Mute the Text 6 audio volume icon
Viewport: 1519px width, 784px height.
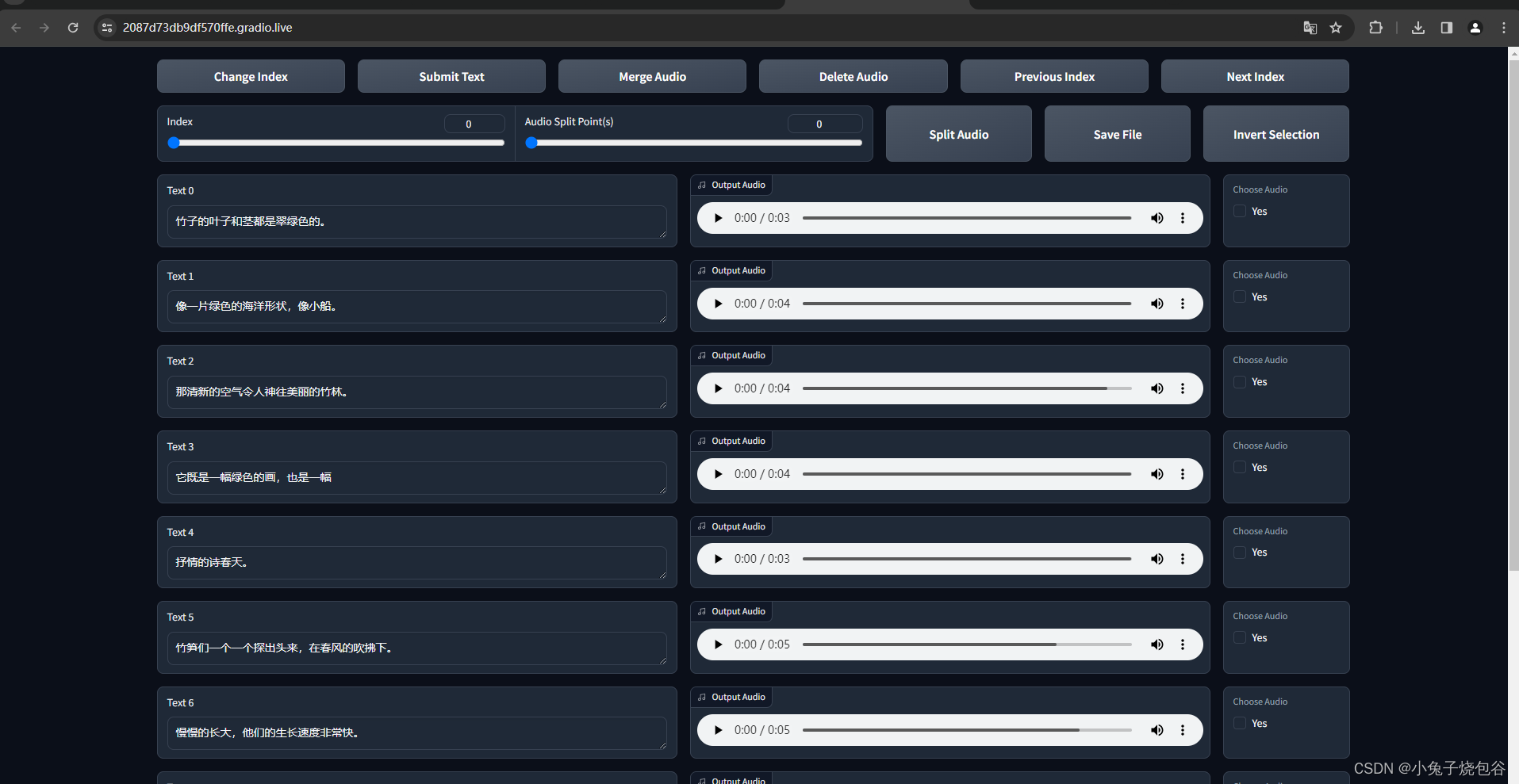coord(1157,730)
